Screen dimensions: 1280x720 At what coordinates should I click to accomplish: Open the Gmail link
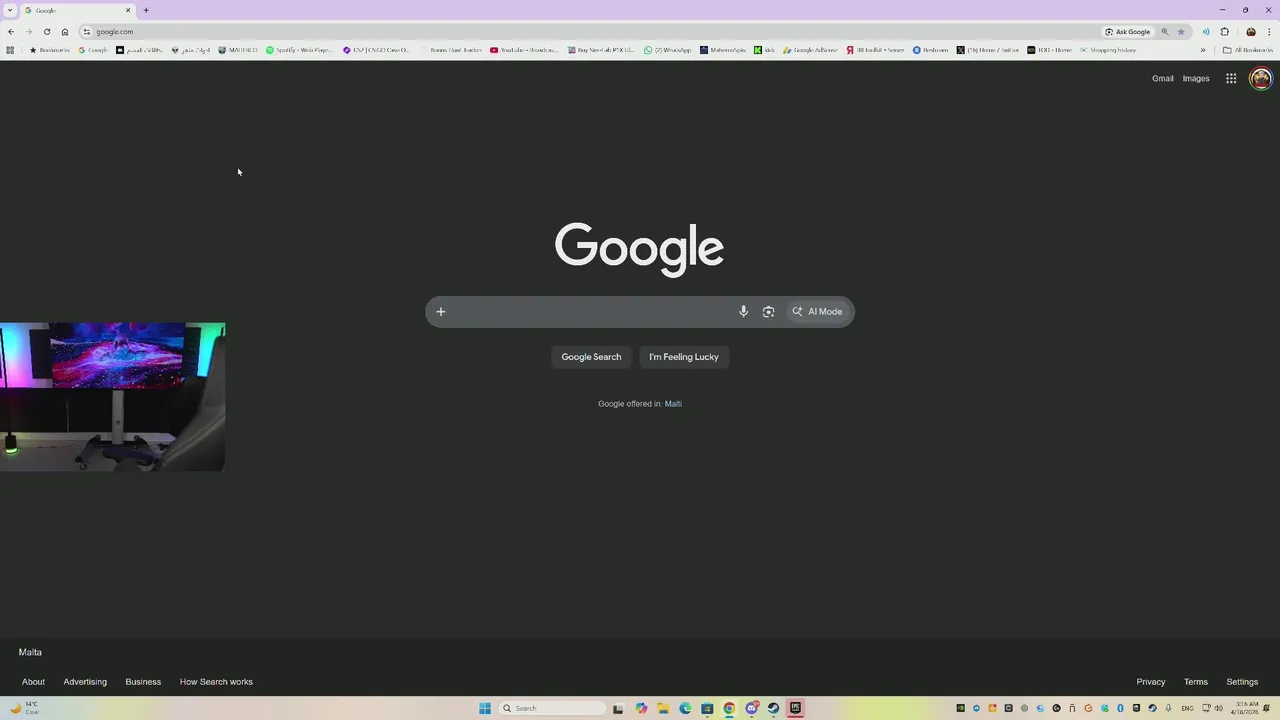pos(1162,79)
